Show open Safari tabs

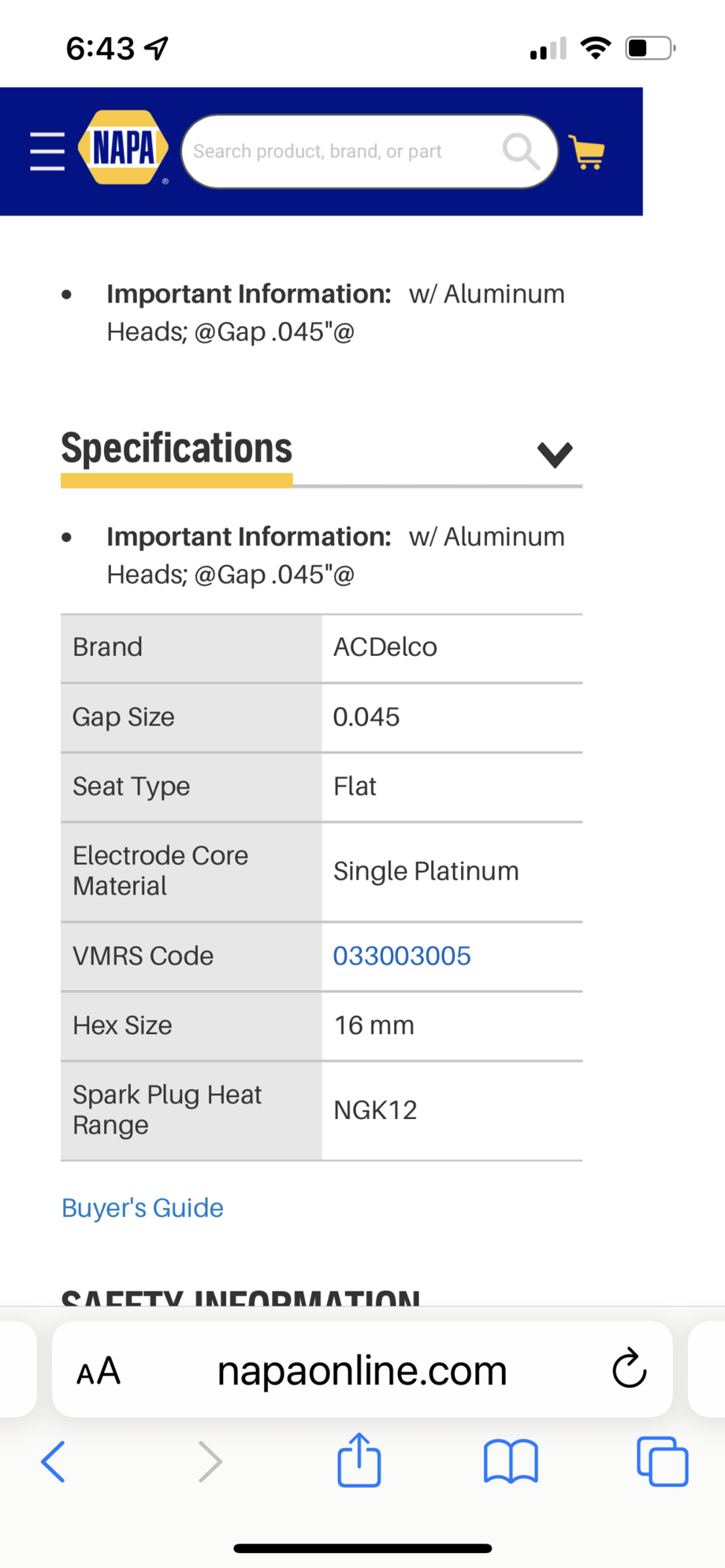point(662,1462)
